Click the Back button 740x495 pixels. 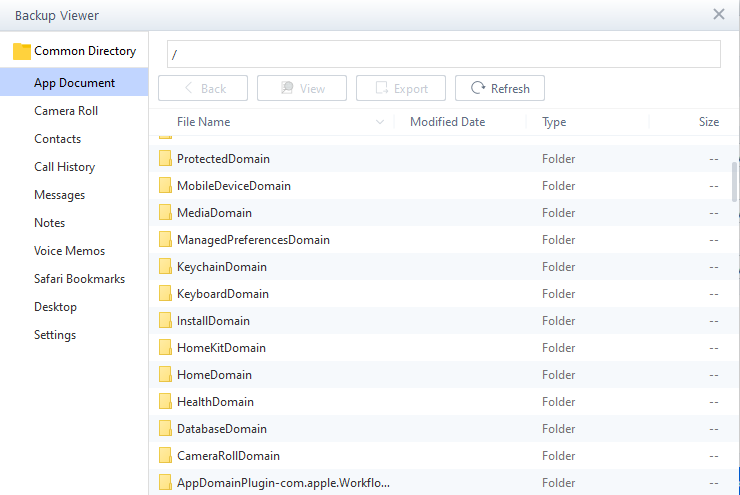(203, 88)
